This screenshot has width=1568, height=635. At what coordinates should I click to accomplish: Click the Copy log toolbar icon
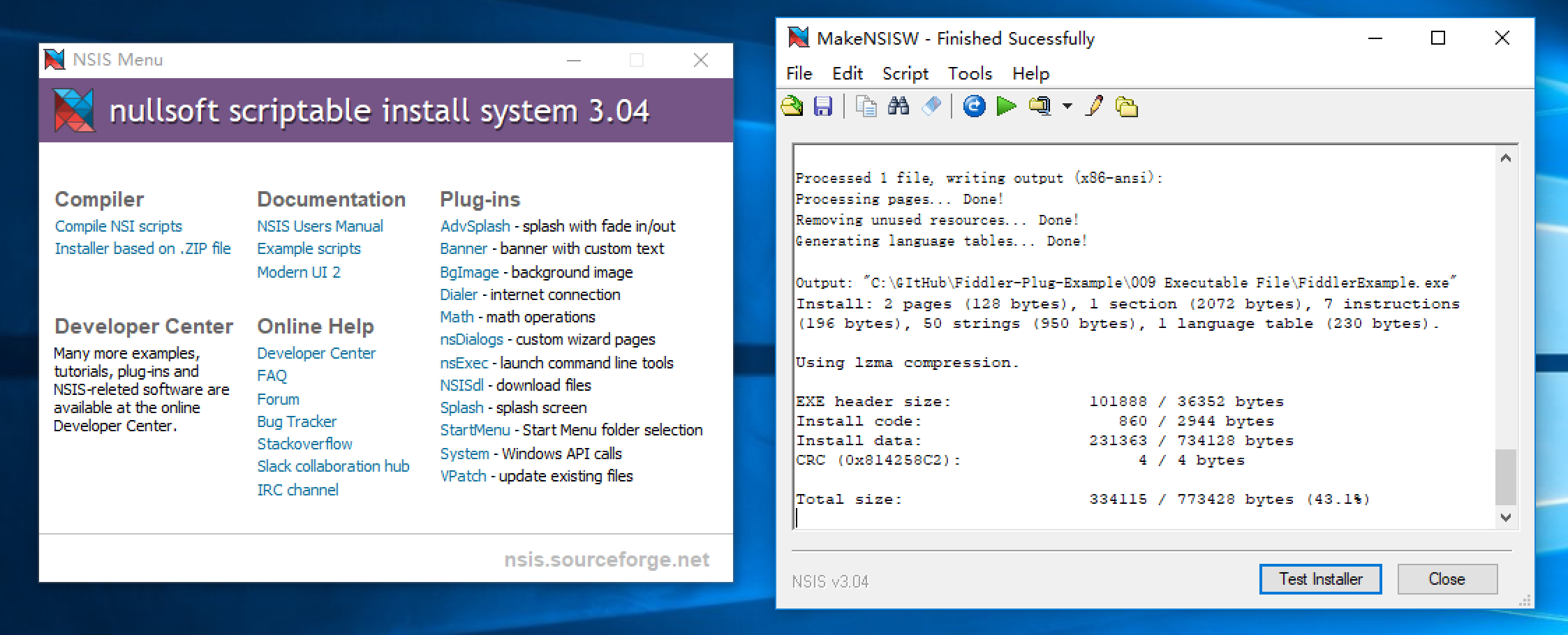(x=866, y=106)
